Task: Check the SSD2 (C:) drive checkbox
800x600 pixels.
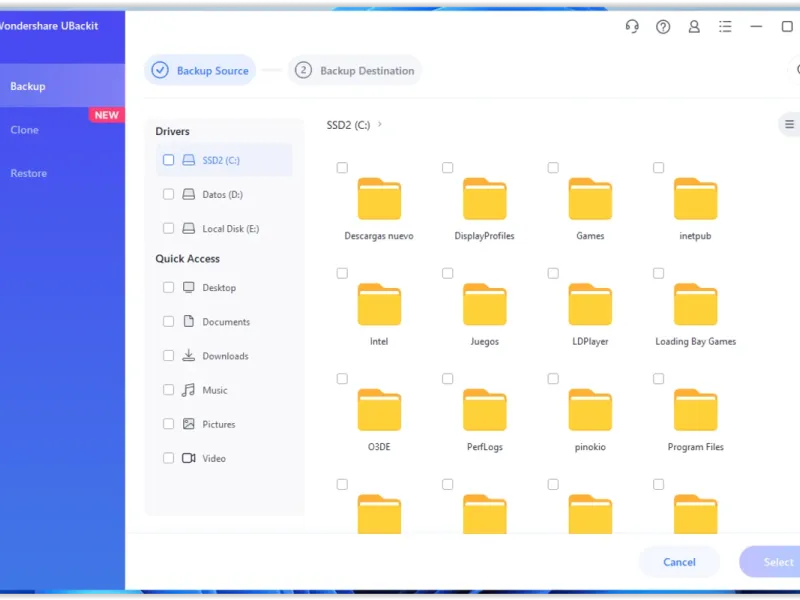Action: click(x=168, y=160)
